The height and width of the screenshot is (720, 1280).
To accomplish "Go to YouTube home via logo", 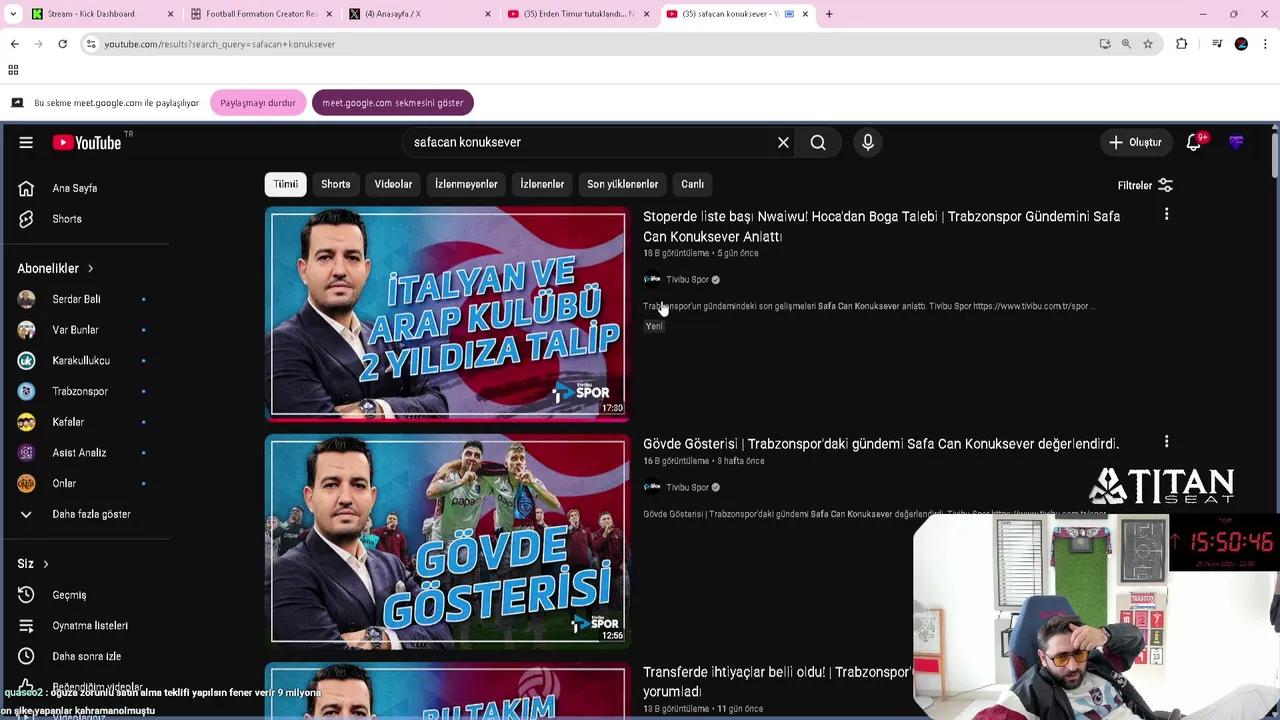I will 87,143.
